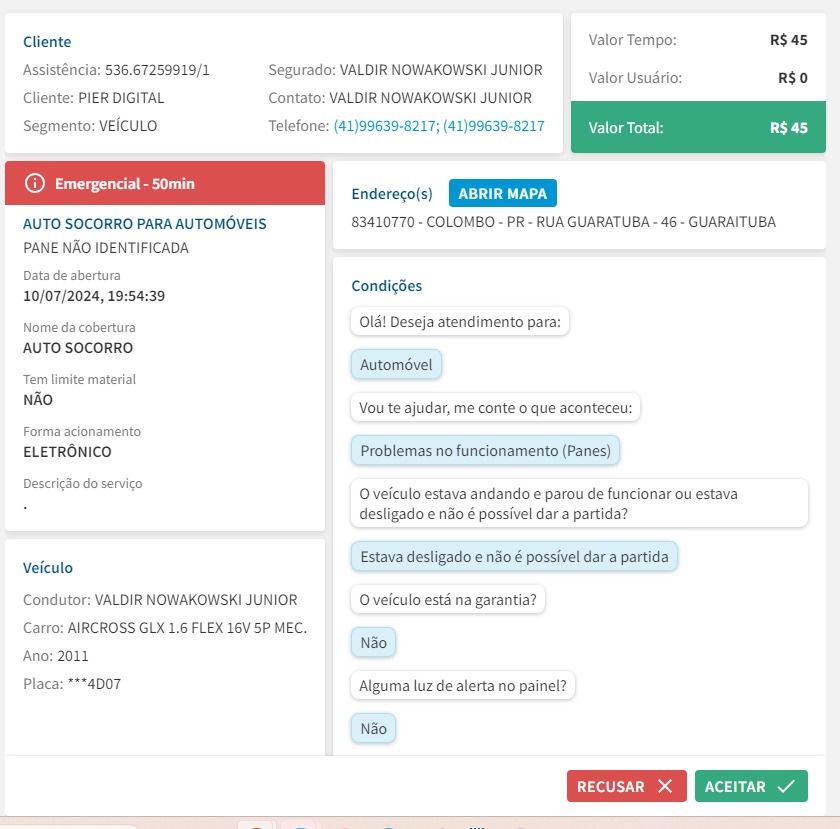The height and width of the screenshot is (829, 840).
Task: Click the checkmark icon on ACEITAR button
Action: click(x=786, y=786)
